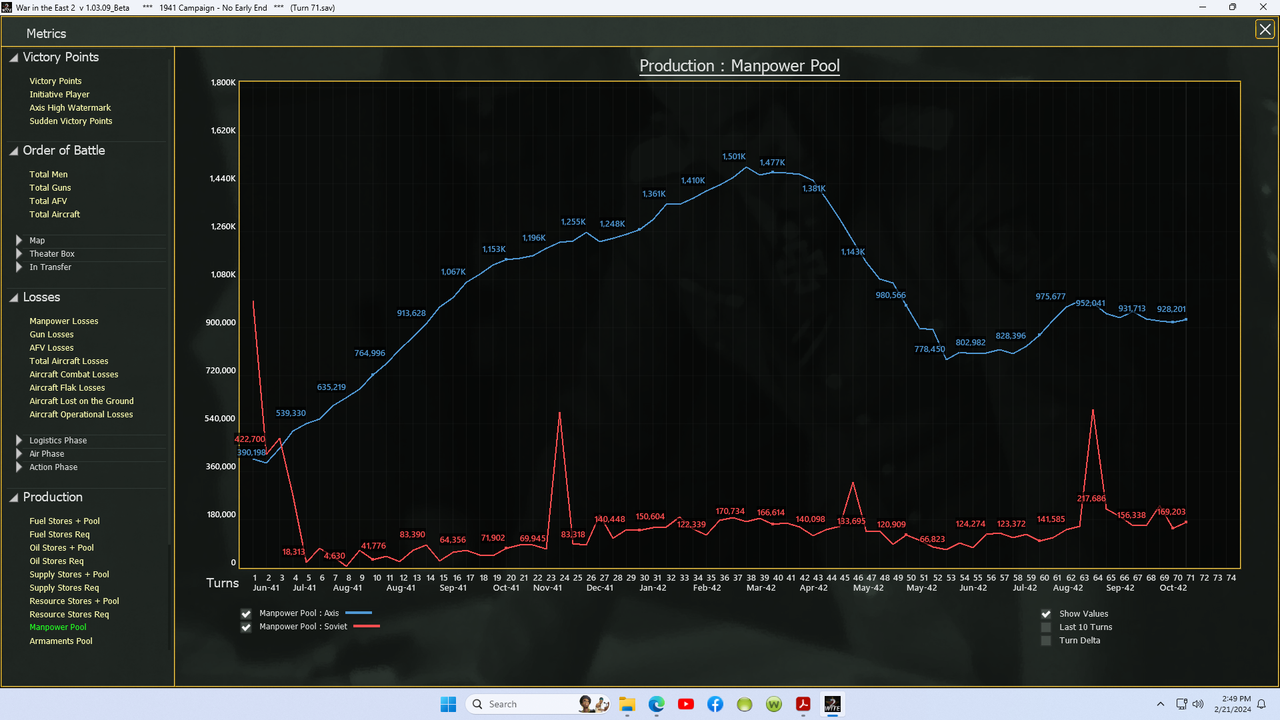Screen dimensions: 1280x720
Task: Open the green circle taskbar app
Action: click(745, 704)
